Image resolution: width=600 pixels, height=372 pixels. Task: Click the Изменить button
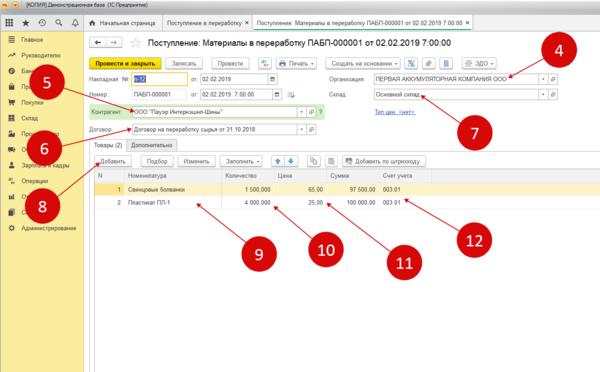196,162
